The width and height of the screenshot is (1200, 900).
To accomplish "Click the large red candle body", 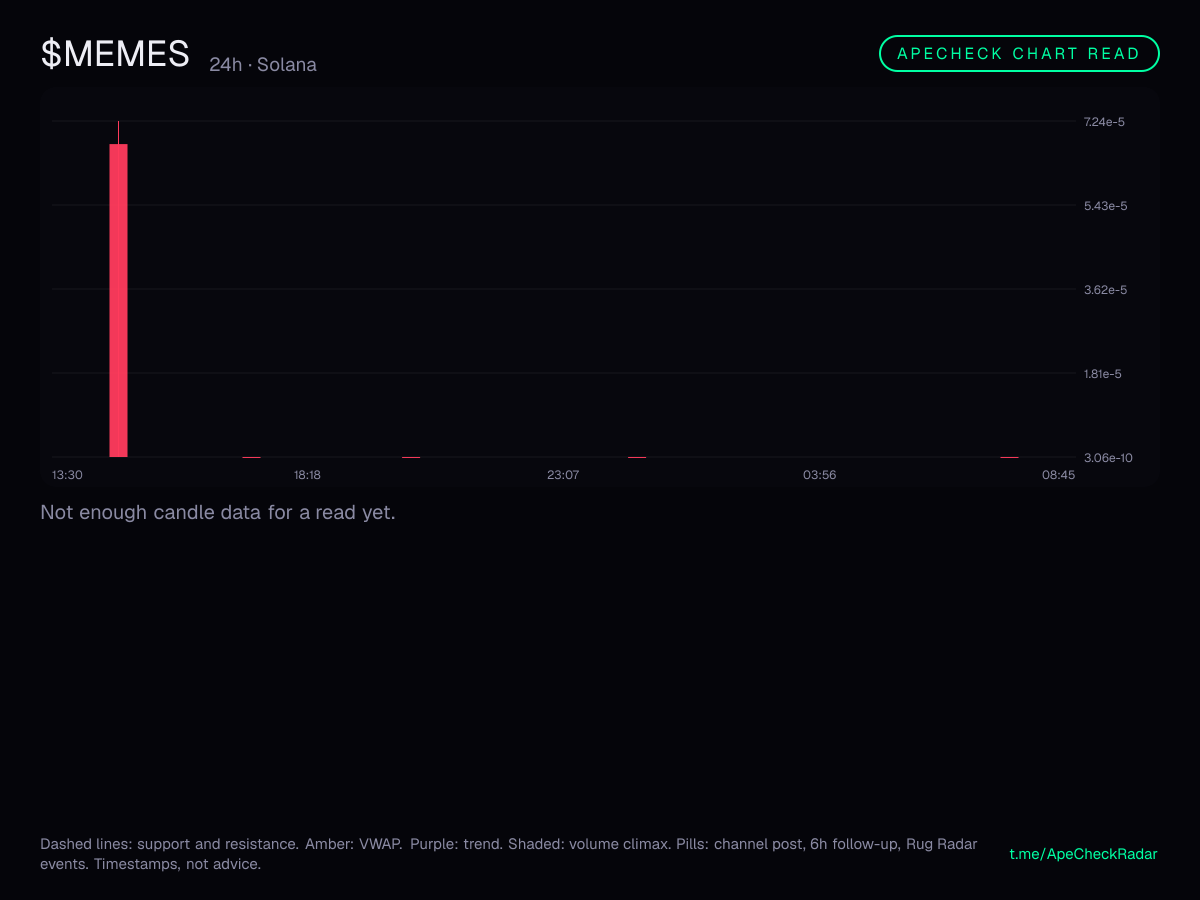I will click(x=118, y=300).
